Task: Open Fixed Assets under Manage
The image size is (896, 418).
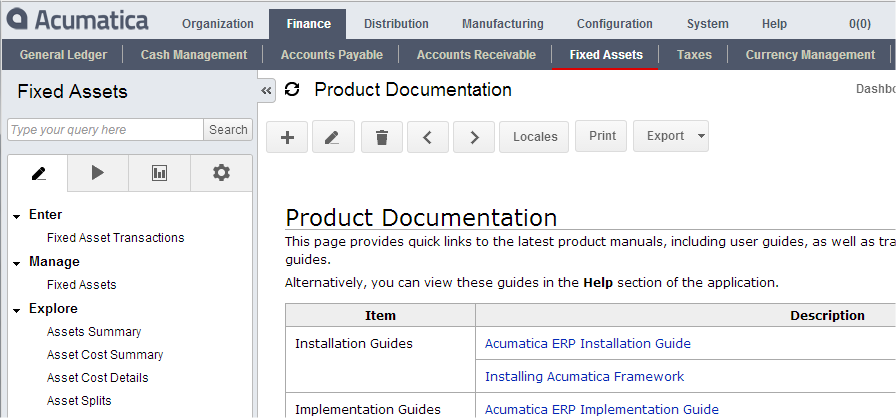Action: coord(82,284)
